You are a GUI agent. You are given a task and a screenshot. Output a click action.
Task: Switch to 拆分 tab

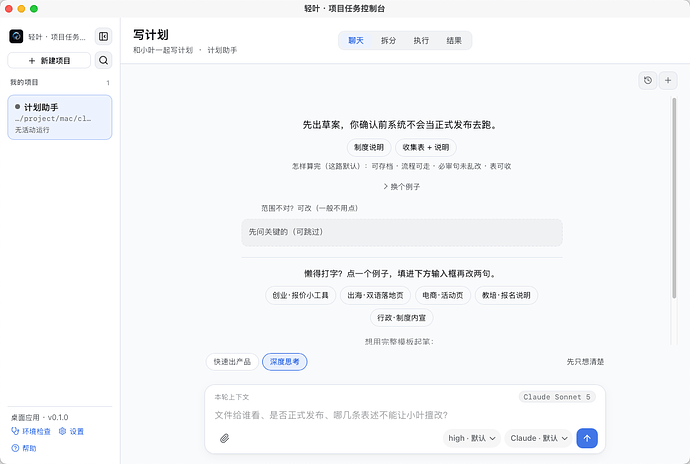pos(388,41)
